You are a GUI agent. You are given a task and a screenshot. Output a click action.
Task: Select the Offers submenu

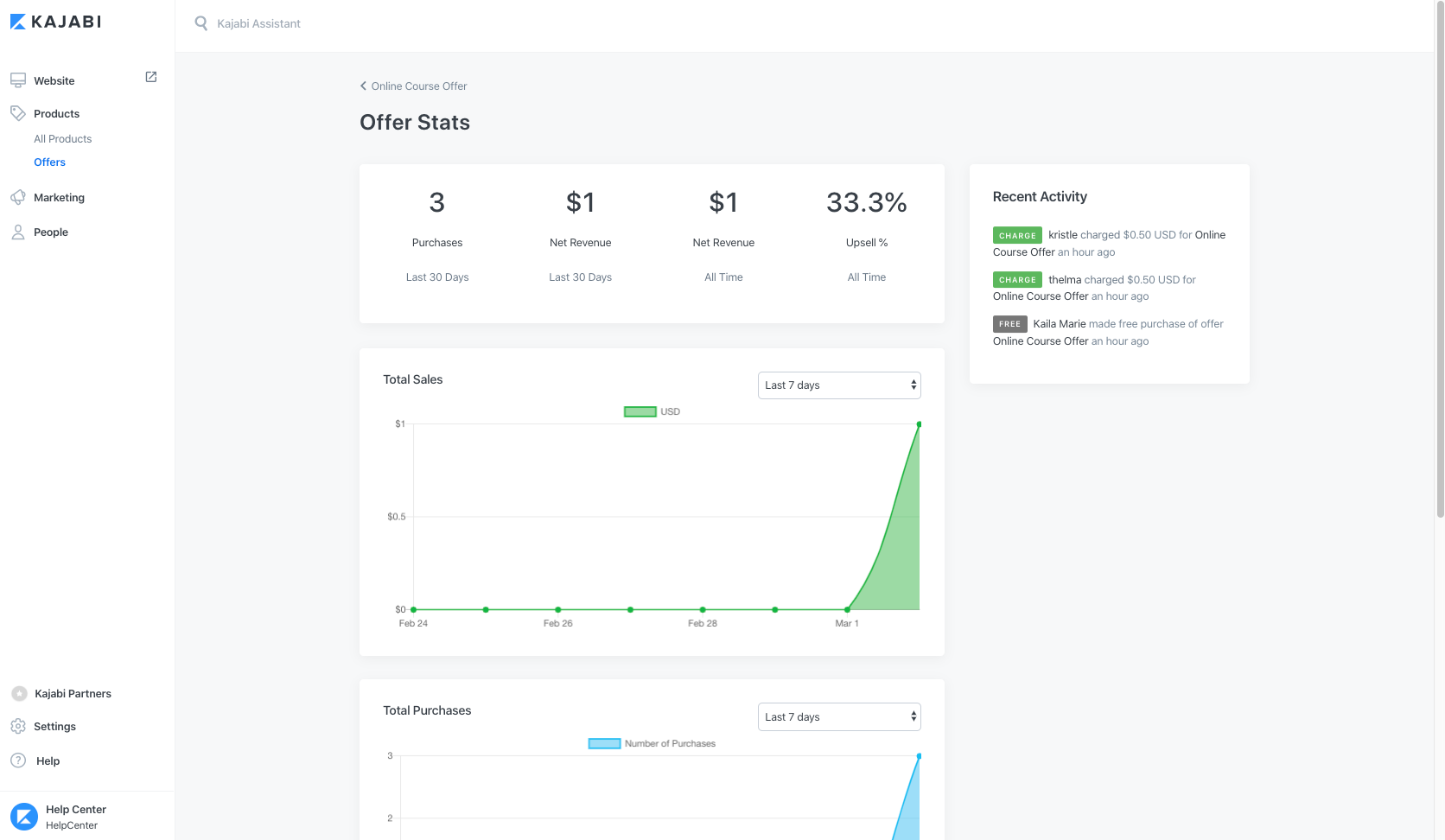[49, 162]
